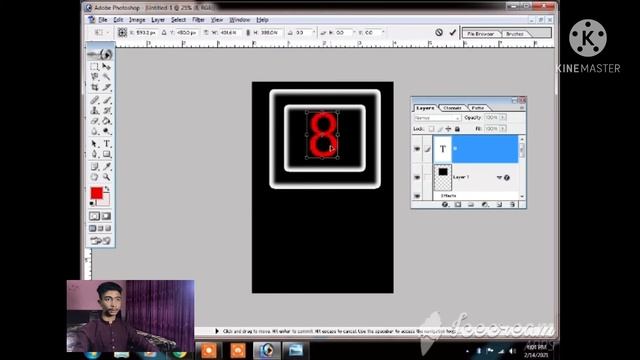Open the Layers panel options menu arrow
This screenshot has height=360, width=640.
tap(522, 108)
